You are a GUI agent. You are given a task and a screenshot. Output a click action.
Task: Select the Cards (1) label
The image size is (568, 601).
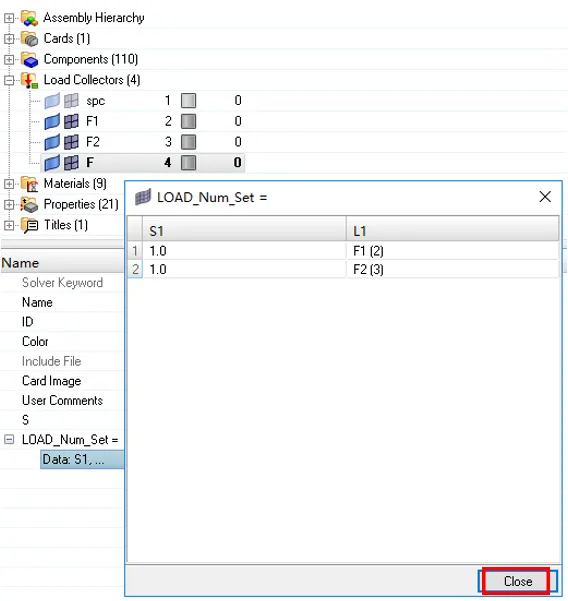click(67, 39)
